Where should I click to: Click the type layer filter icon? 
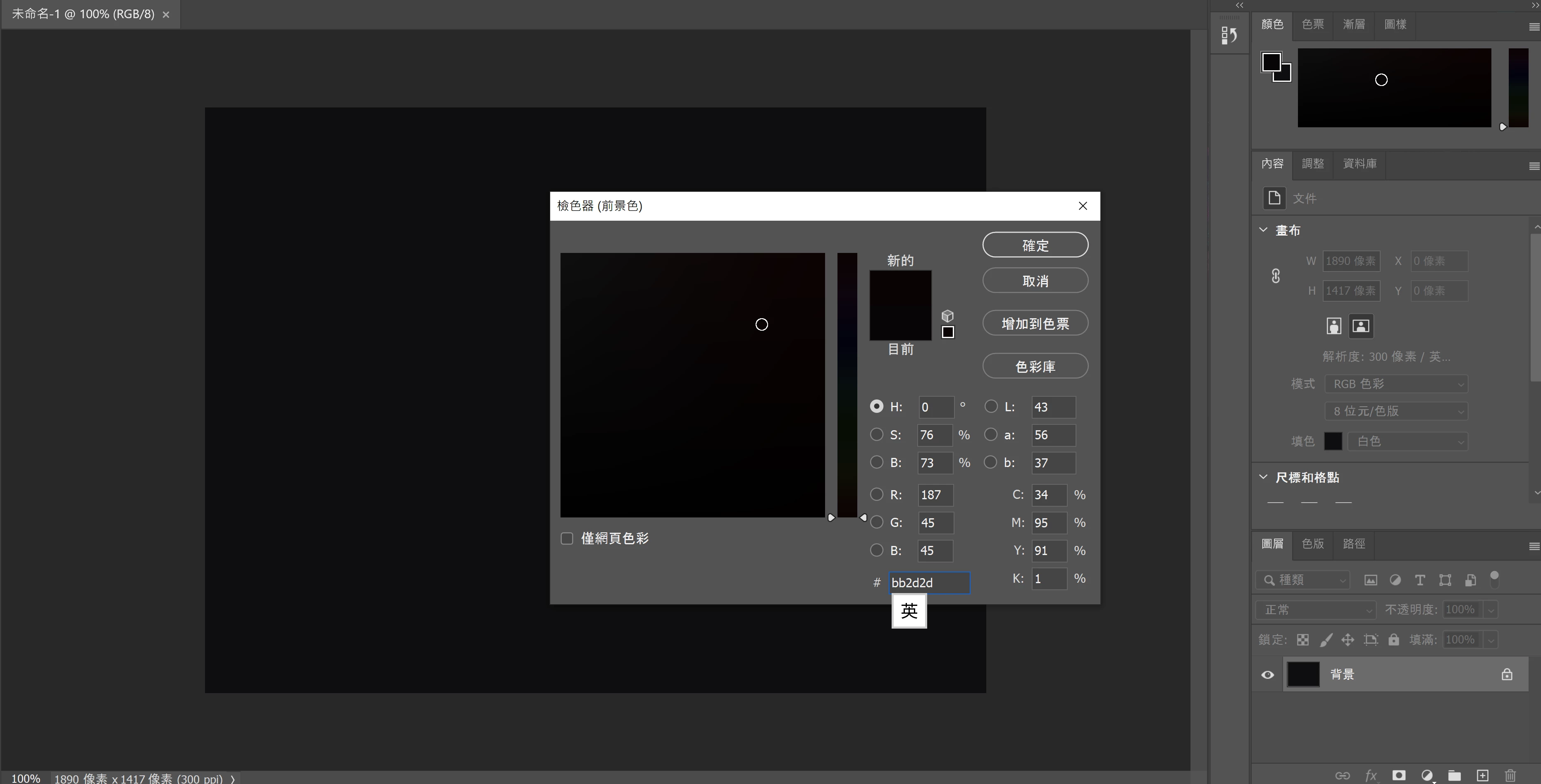[1419, 580]
